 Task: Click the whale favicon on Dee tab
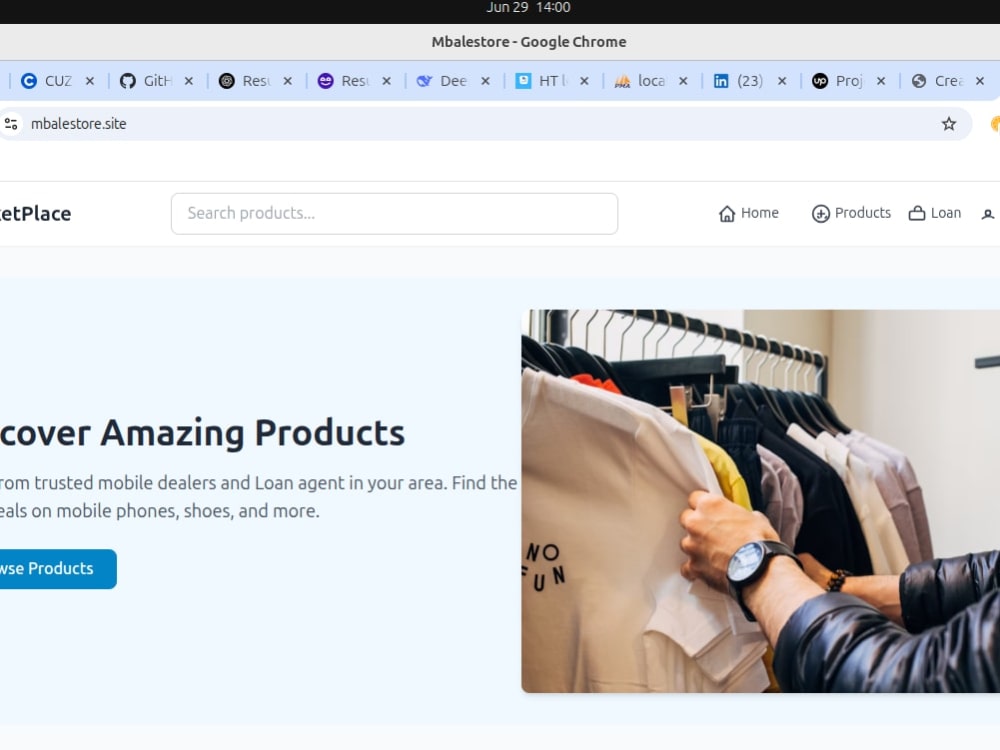(x=424, y=81)
